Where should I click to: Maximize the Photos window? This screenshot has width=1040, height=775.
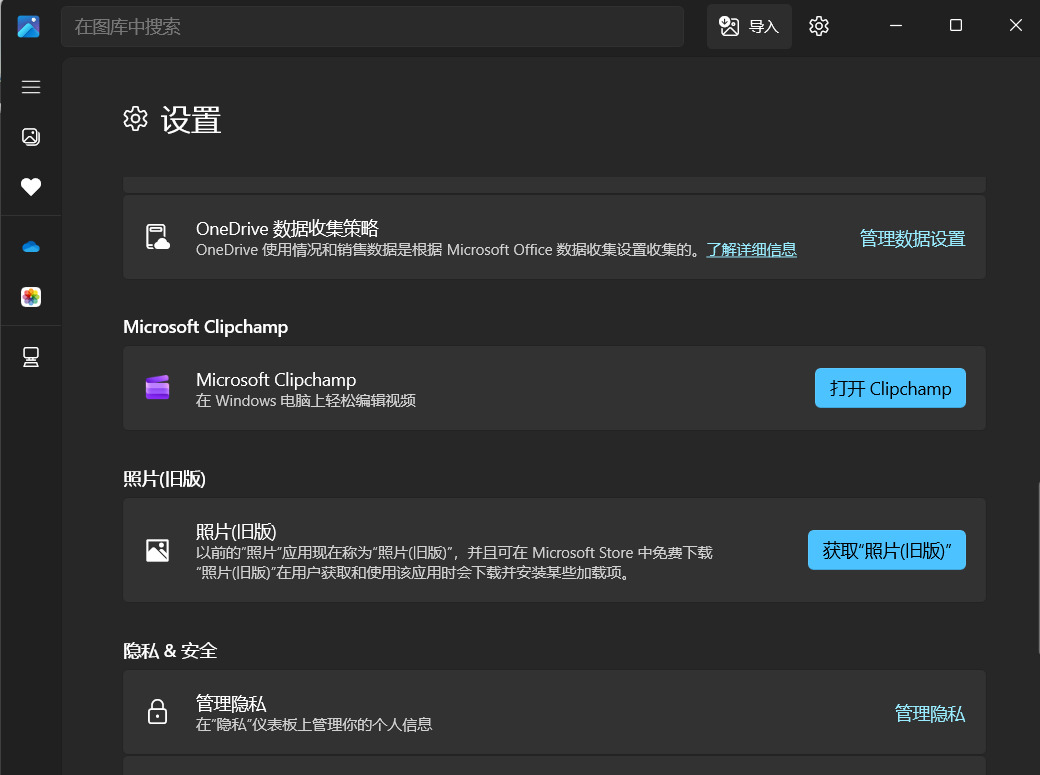tap(956, 26)
